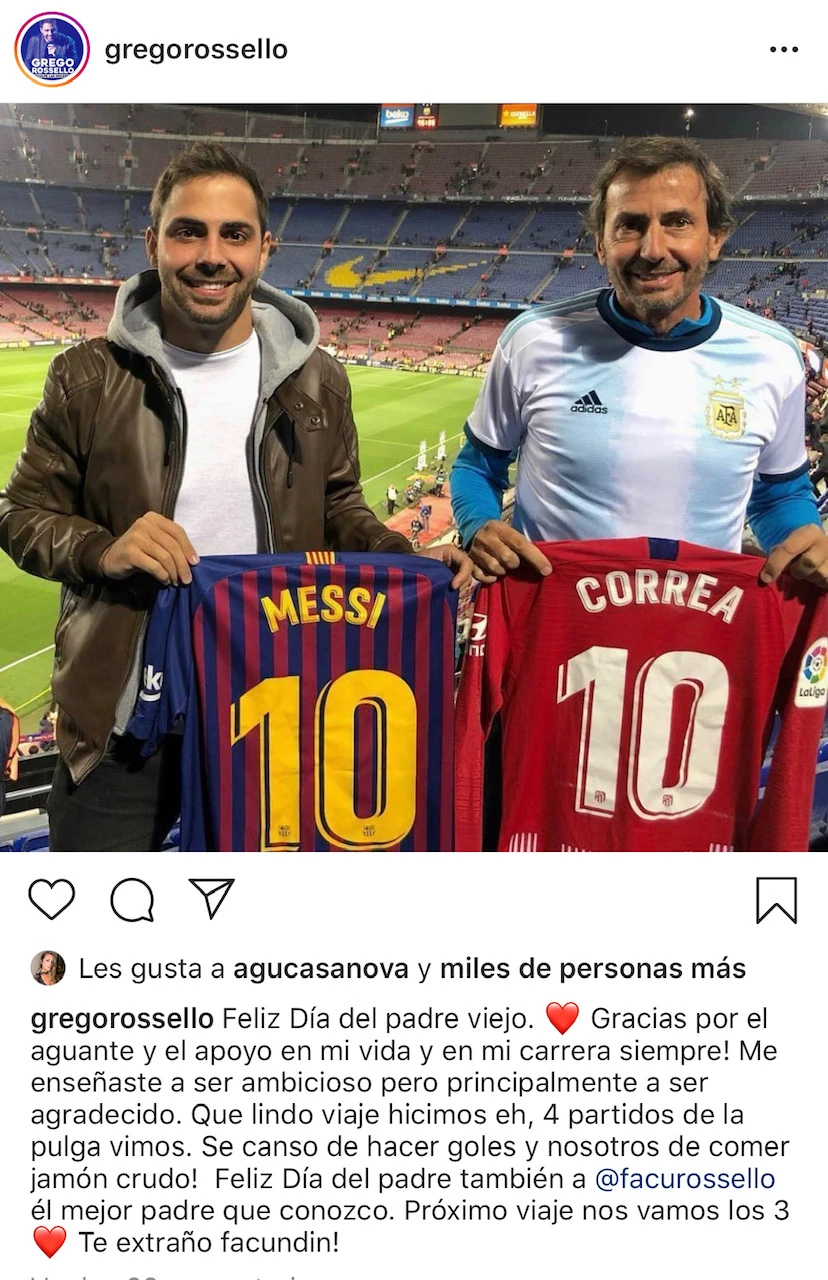Open agucasanova's profile from likes line
The image size is (828, 1280).
[321, 969]
